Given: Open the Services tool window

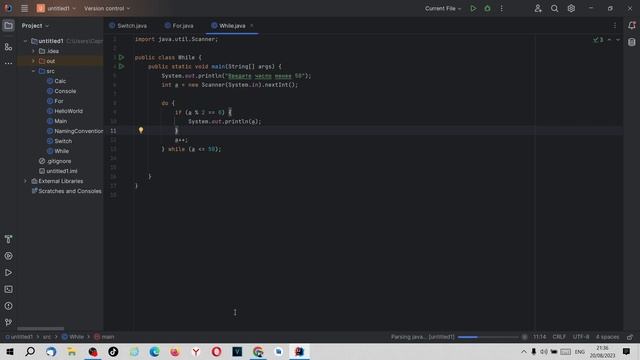Looking at the screenshot, I should click(8, 256).
